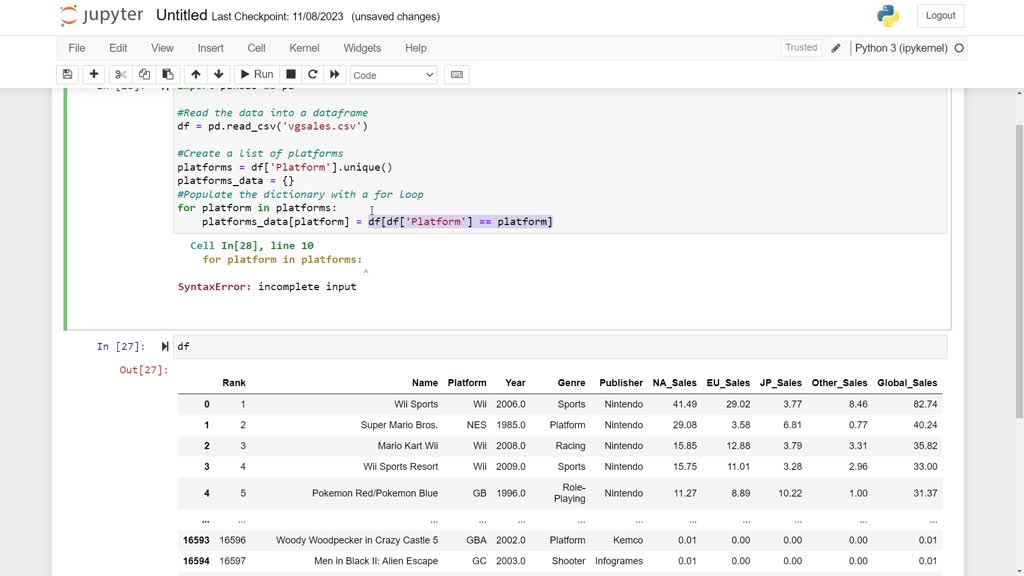The height and width of the screenshot is (576, 1024).
Task: Click the JP_Sales column header
Action: click(x=780, y=383)
